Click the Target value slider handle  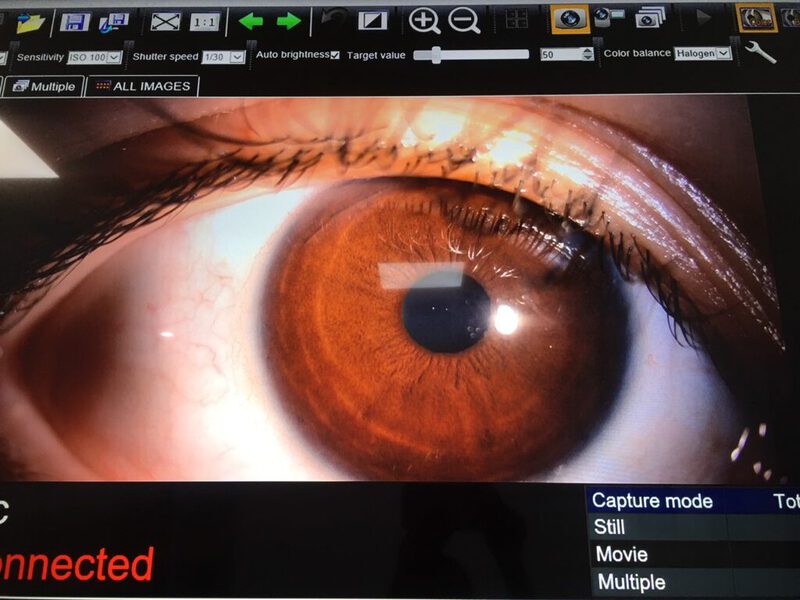pos(435,55)
